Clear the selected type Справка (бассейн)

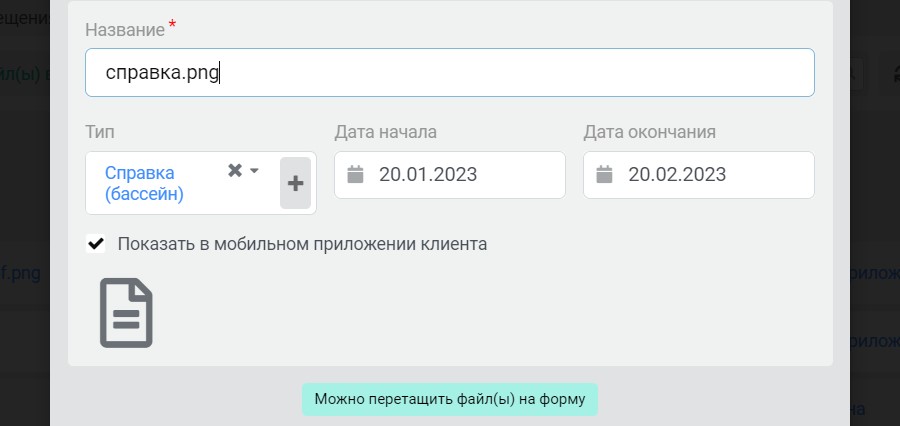[x=234, y=170]
